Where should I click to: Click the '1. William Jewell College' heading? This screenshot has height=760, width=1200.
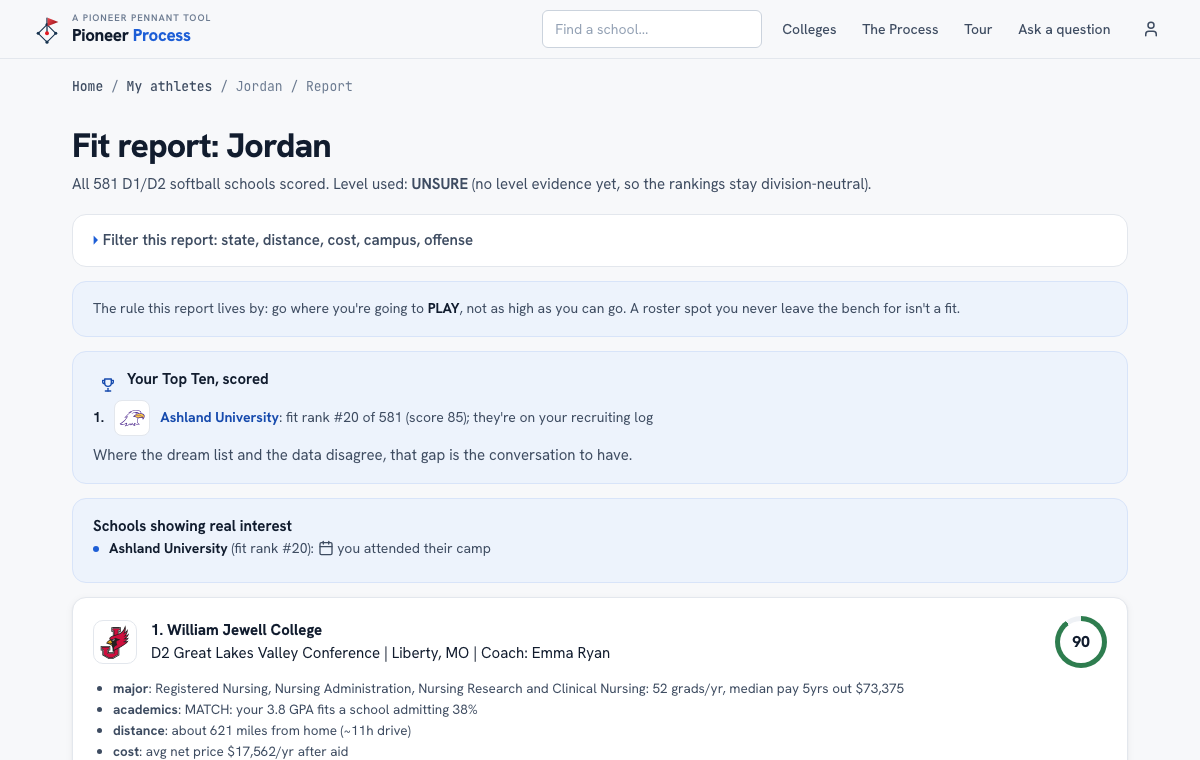tap(237, 630)
